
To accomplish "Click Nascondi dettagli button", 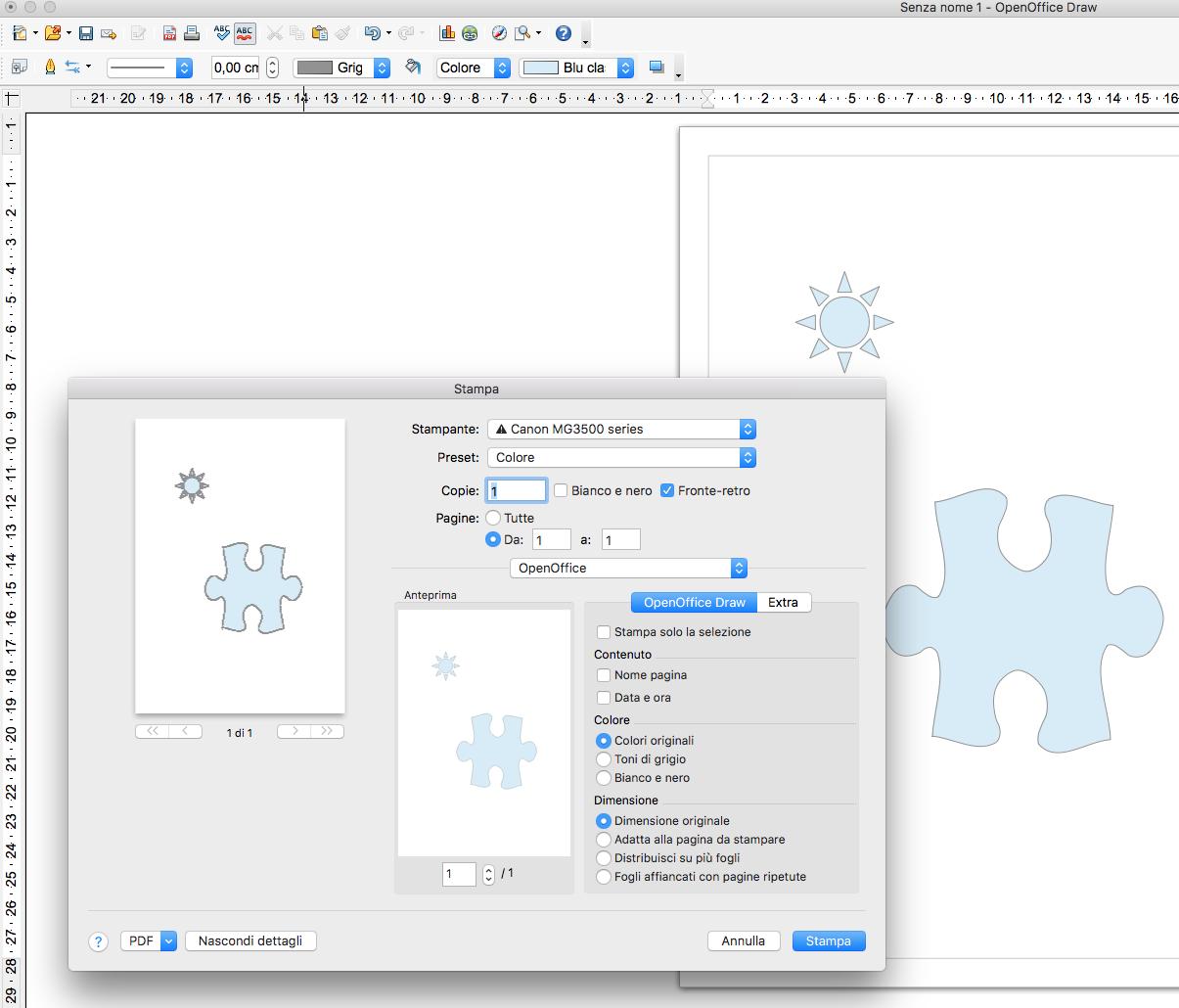I will [250, 940].
